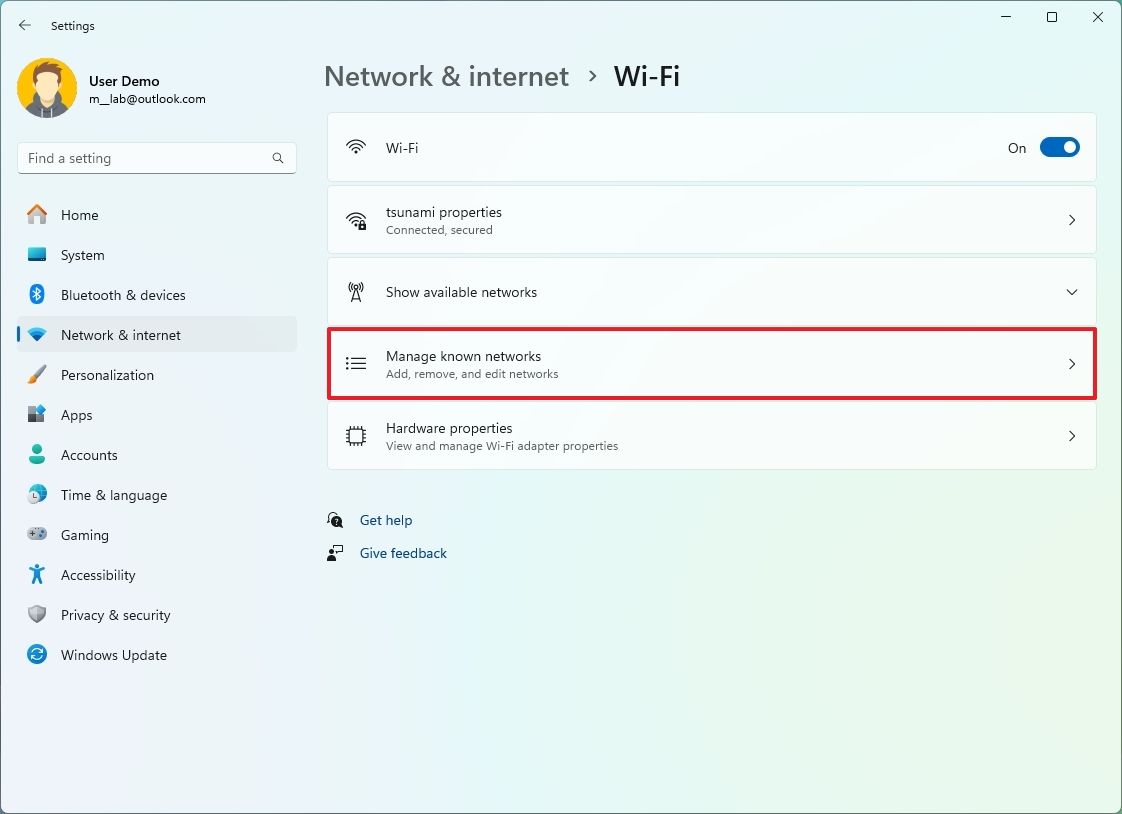The width and height of the screenshot is (1122, 814).
Task: Click the Hardware properties chip icon
Action: pyautogui.click(x=356, y=436)
